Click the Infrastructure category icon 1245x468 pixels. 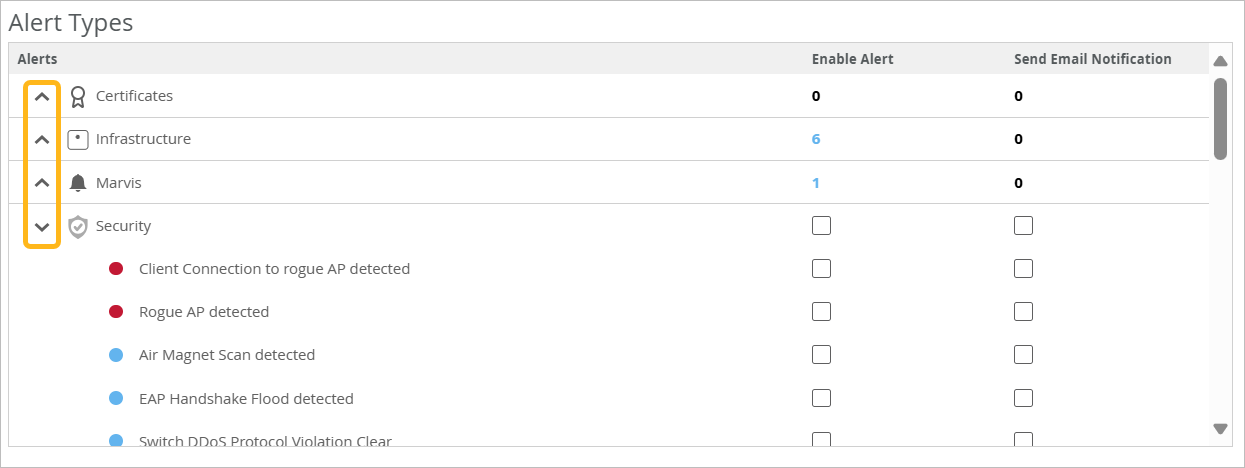pos(78,140)
